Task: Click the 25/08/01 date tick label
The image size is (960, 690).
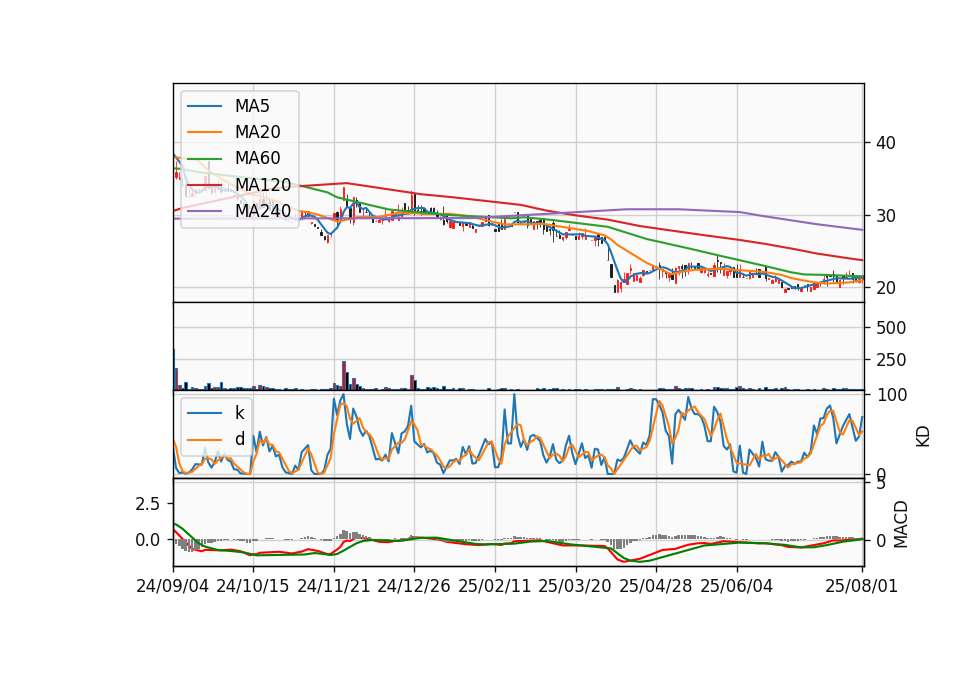Action: (861, 586)
